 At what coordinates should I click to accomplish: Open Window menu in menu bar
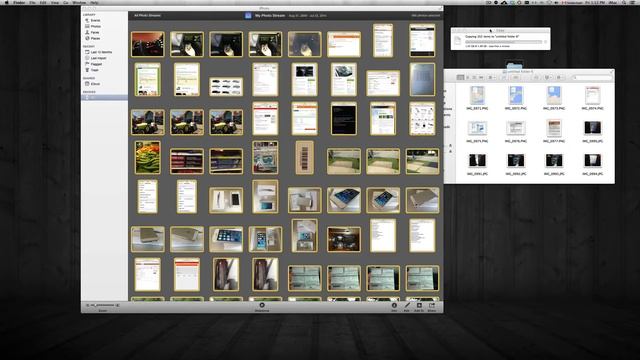(79, 2)
